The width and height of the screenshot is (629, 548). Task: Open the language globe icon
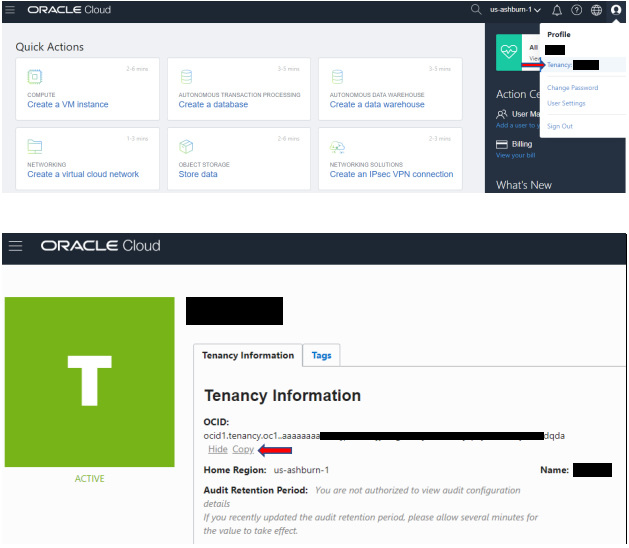[596, 10]
